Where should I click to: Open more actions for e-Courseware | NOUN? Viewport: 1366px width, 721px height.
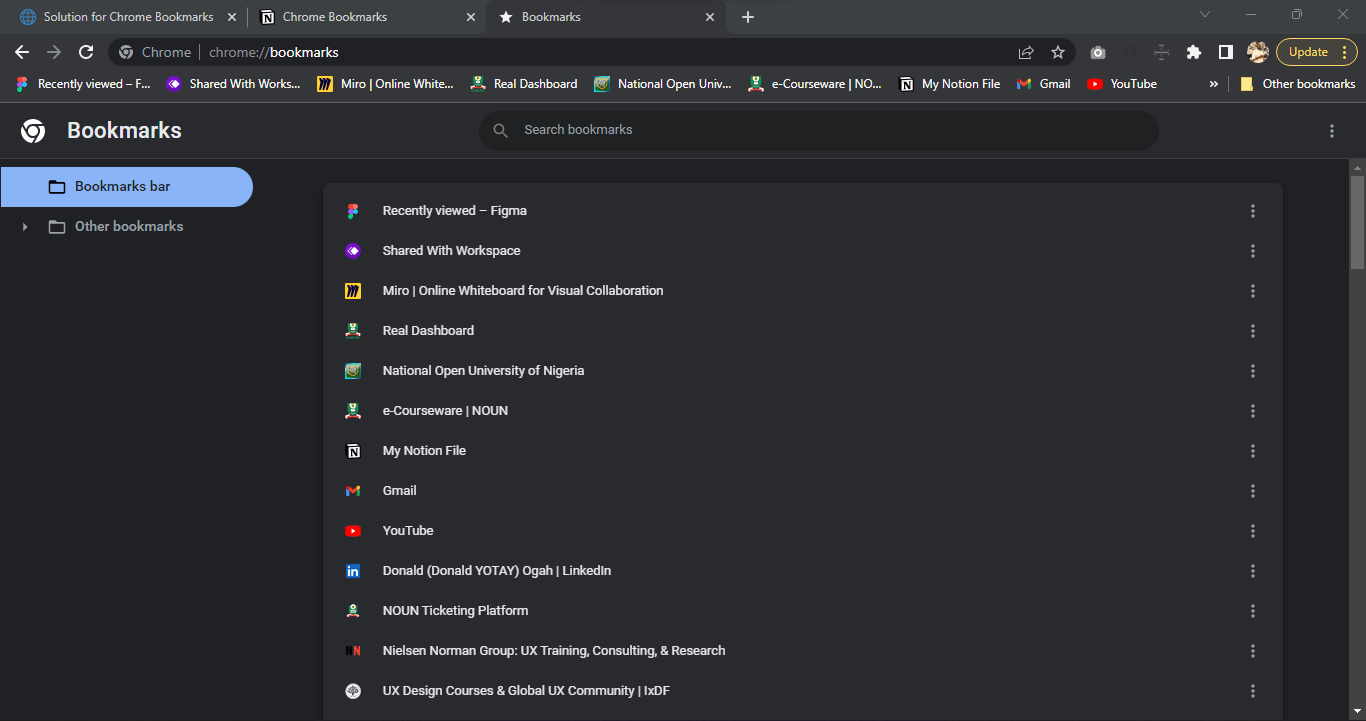[1253, 411]
